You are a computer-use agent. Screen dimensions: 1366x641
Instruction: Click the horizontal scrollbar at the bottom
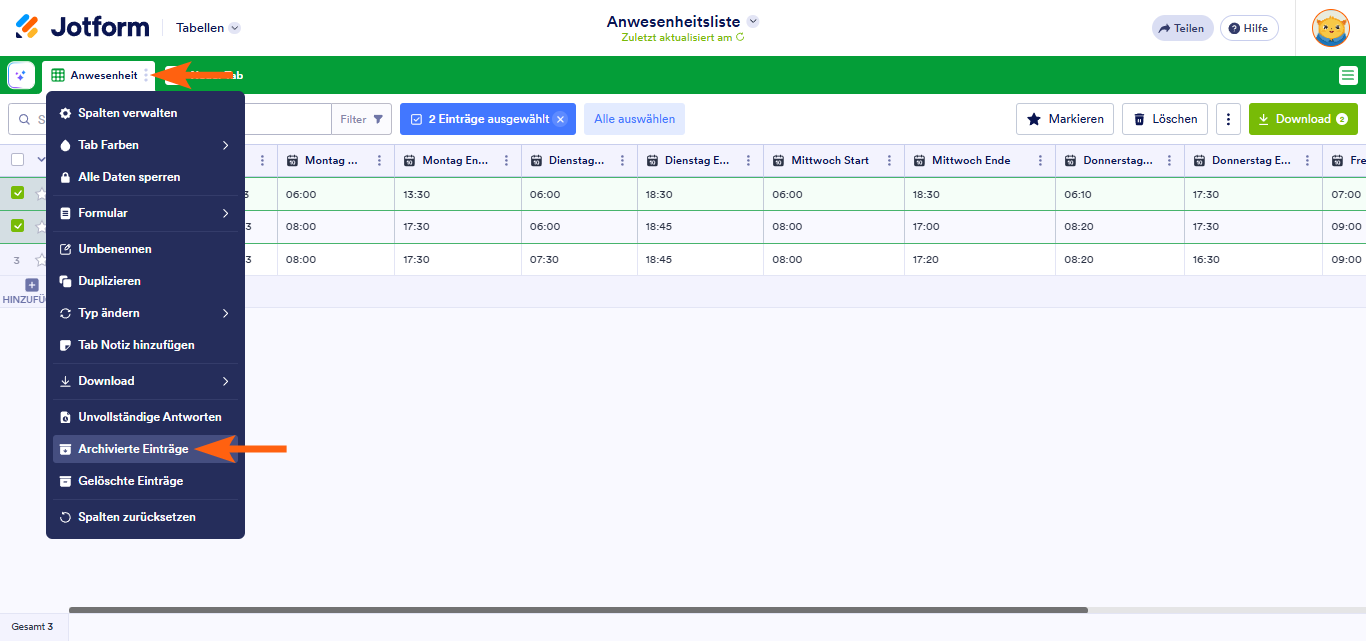[578, 610]
